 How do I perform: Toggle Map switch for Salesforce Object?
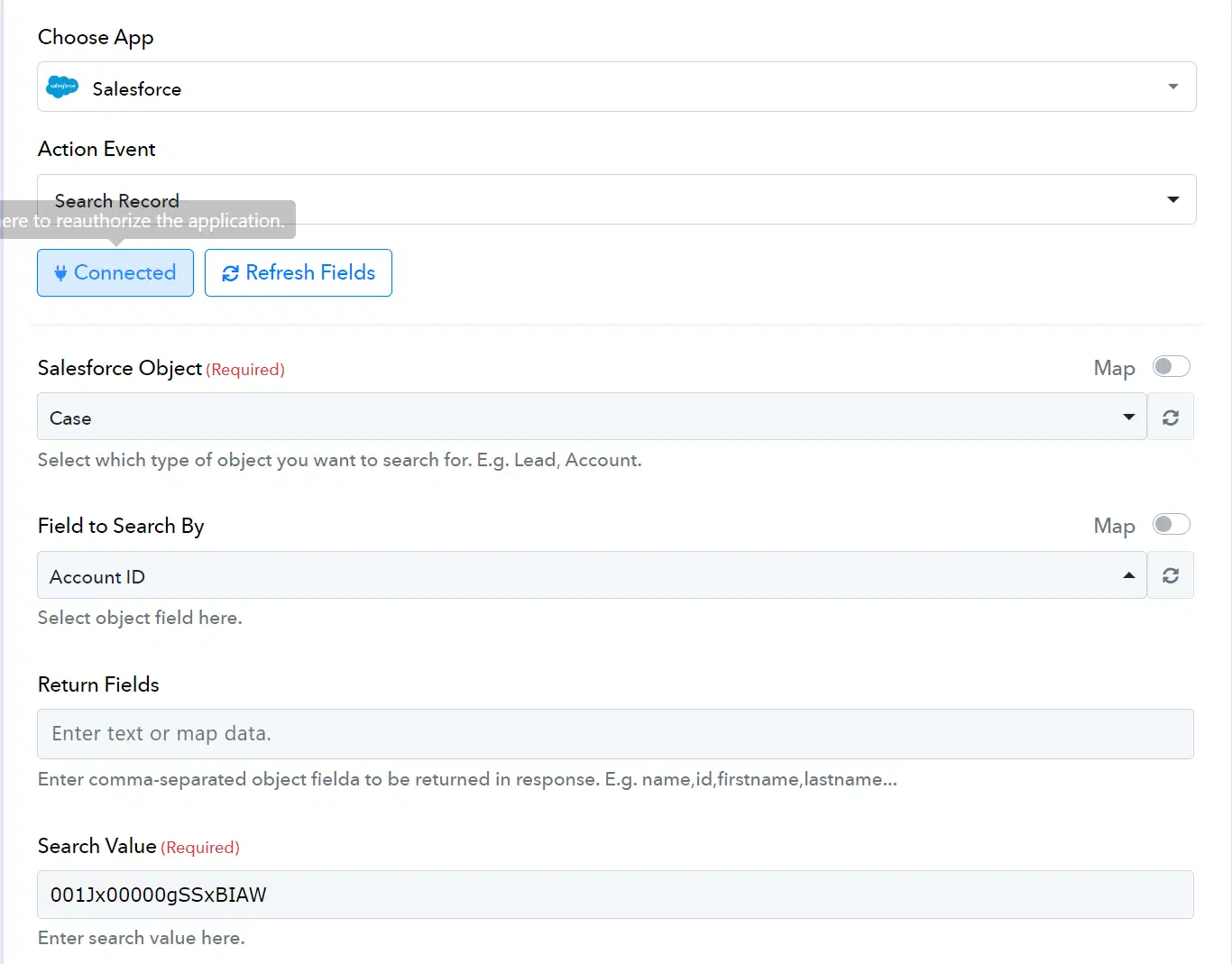[1172, 366]
